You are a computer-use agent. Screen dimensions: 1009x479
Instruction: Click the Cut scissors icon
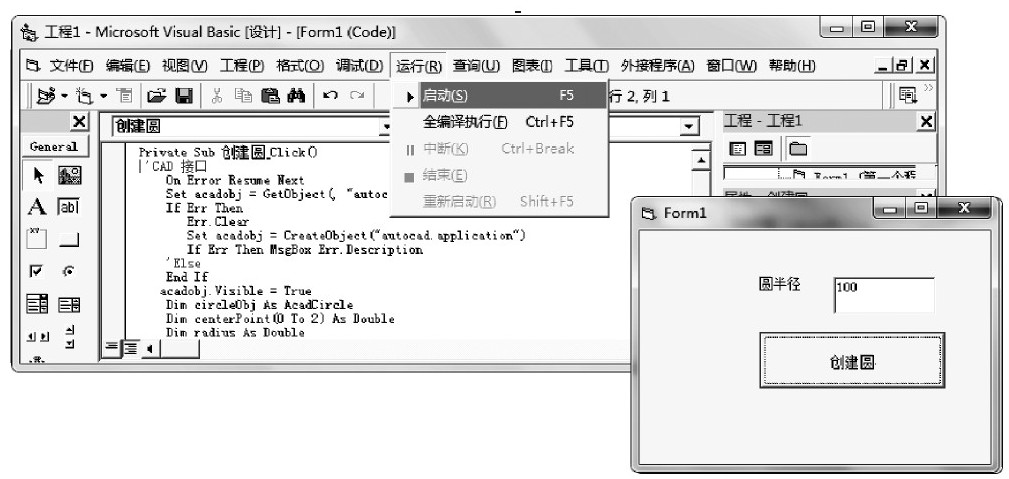pyautogui.click(x=217, y=96)
